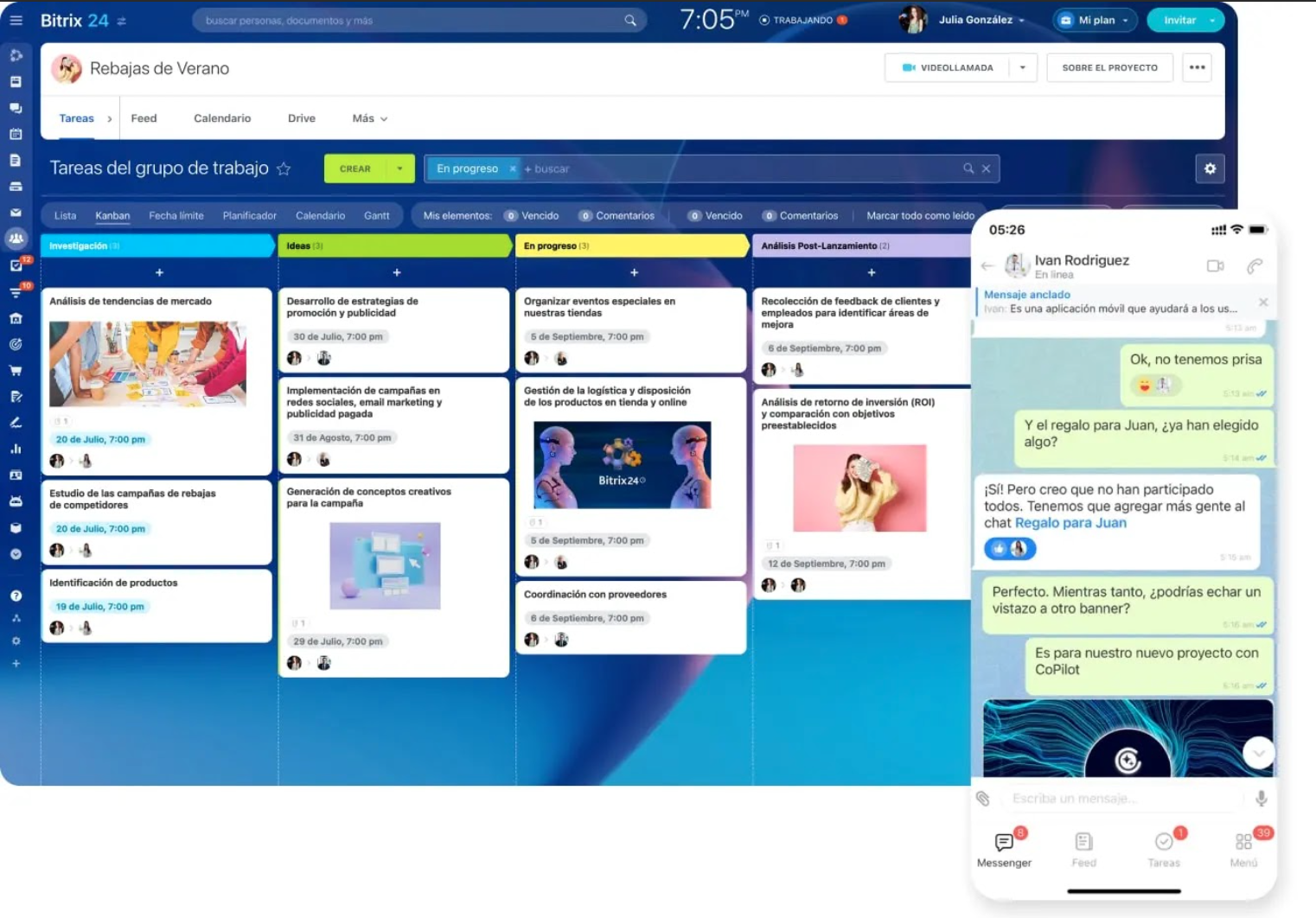Click the thumbs-up reaction on the chat message

tap(998, 549)
